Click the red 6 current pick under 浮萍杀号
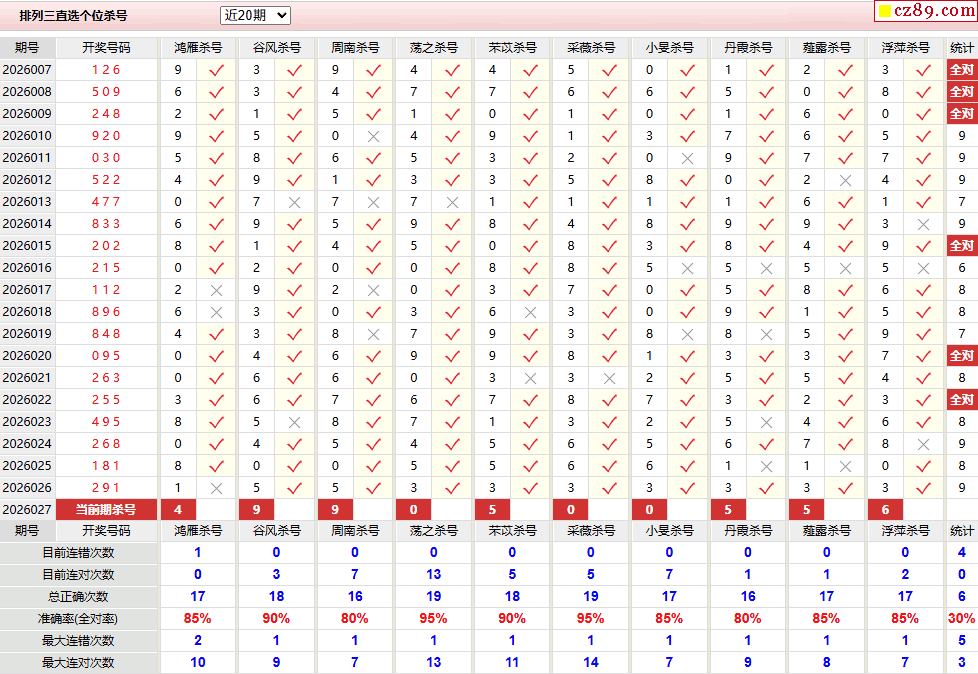978x674 pixels. [885, 509]
